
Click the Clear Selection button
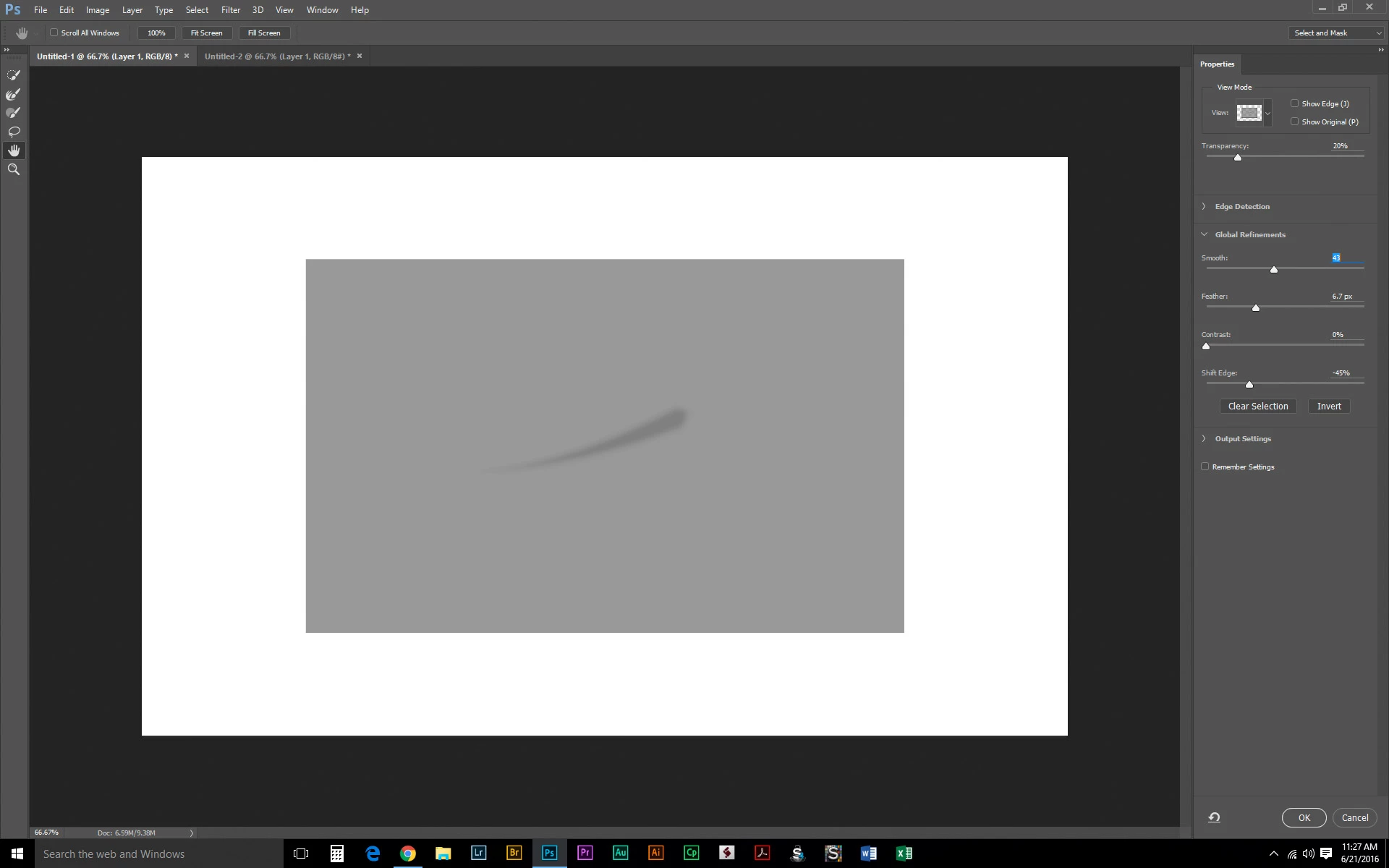click(1257, 407)
